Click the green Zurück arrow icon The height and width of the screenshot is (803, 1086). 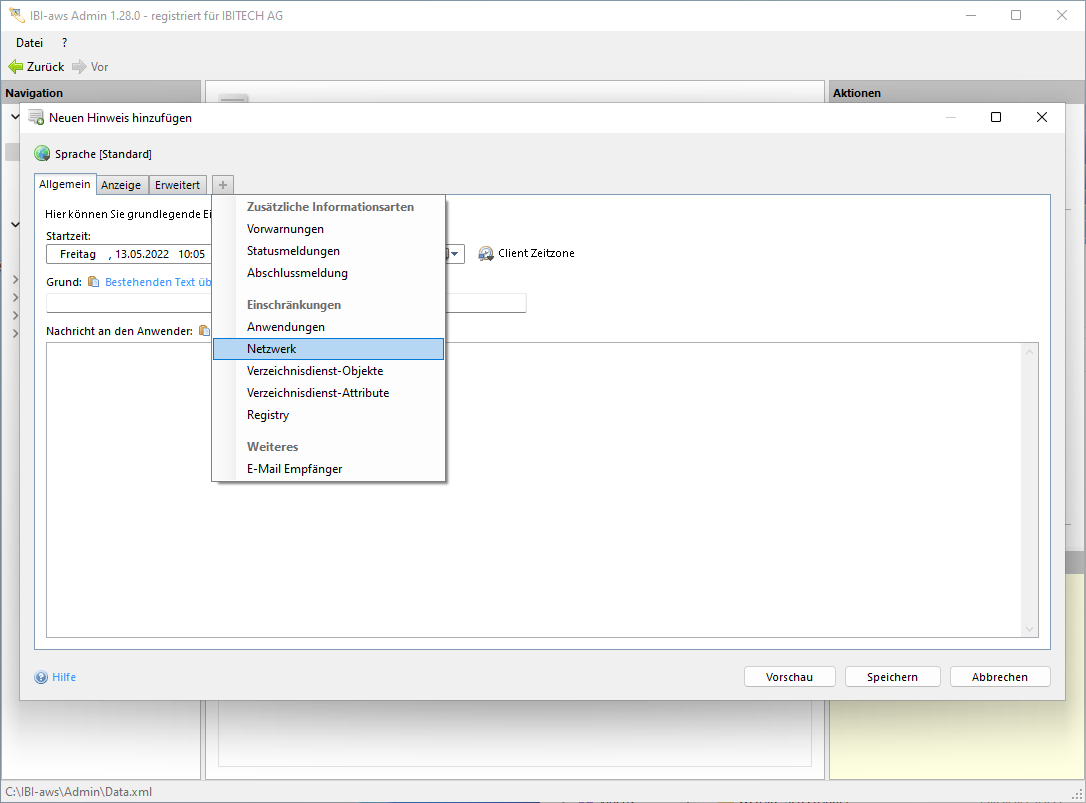15,67
